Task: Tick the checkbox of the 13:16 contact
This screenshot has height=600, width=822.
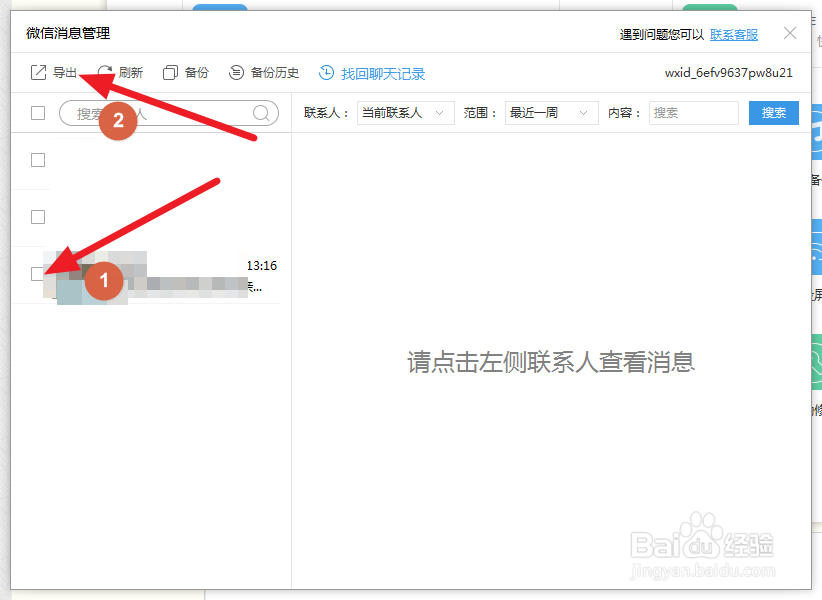Action: [37, 274]
